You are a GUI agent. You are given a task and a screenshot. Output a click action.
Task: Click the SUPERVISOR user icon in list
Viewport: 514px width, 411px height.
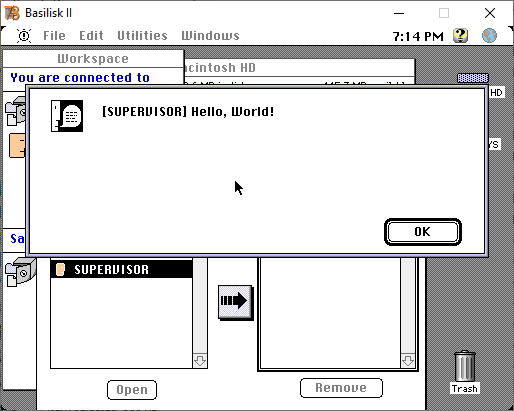(x=60, y=269)
